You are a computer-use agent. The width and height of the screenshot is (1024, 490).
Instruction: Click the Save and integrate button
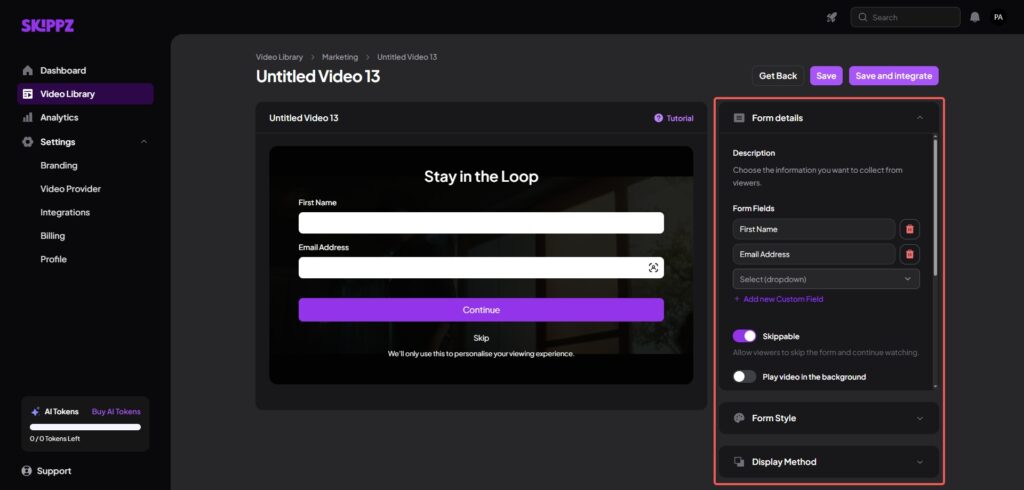(893, 76)
